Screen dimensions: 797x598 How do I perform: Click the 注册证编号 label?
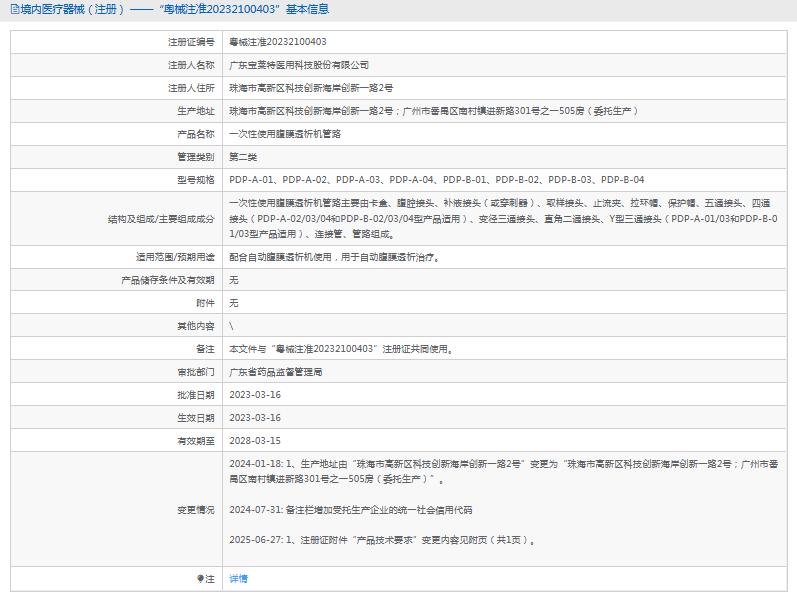[191, 42]
